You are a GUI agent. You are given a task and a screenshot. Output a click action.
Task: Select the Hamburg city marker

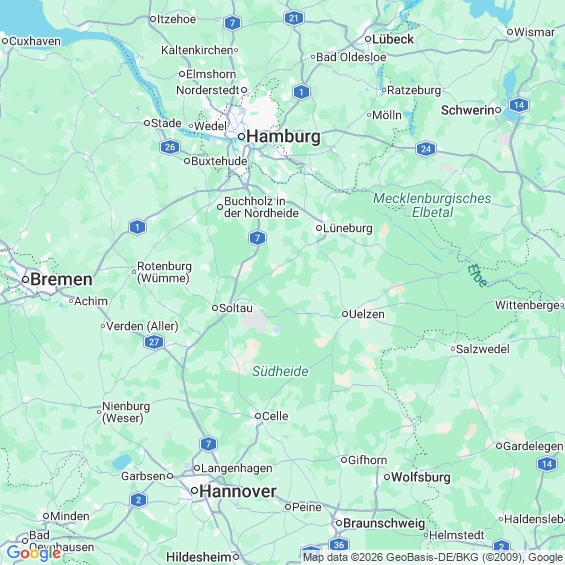pos(241,137)
